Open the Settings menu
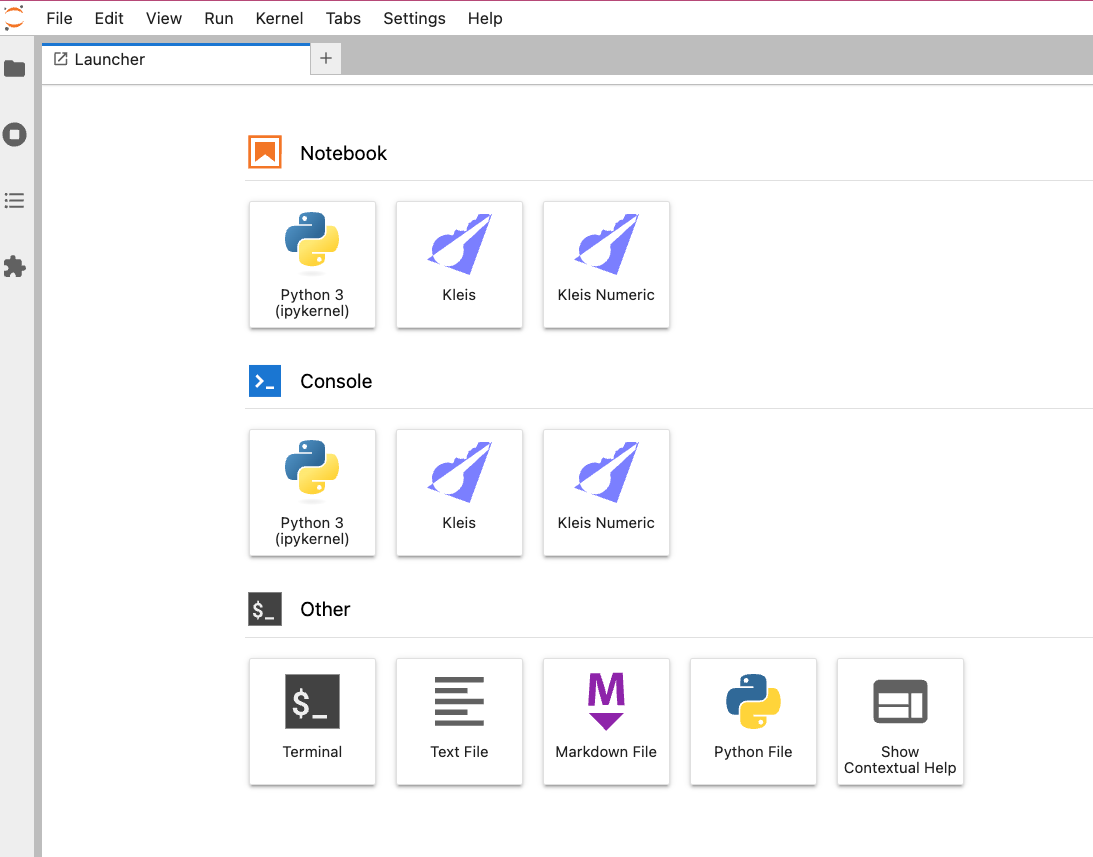Image resolution: width=1093 pixels, height=857 pixels. [414, 18]
